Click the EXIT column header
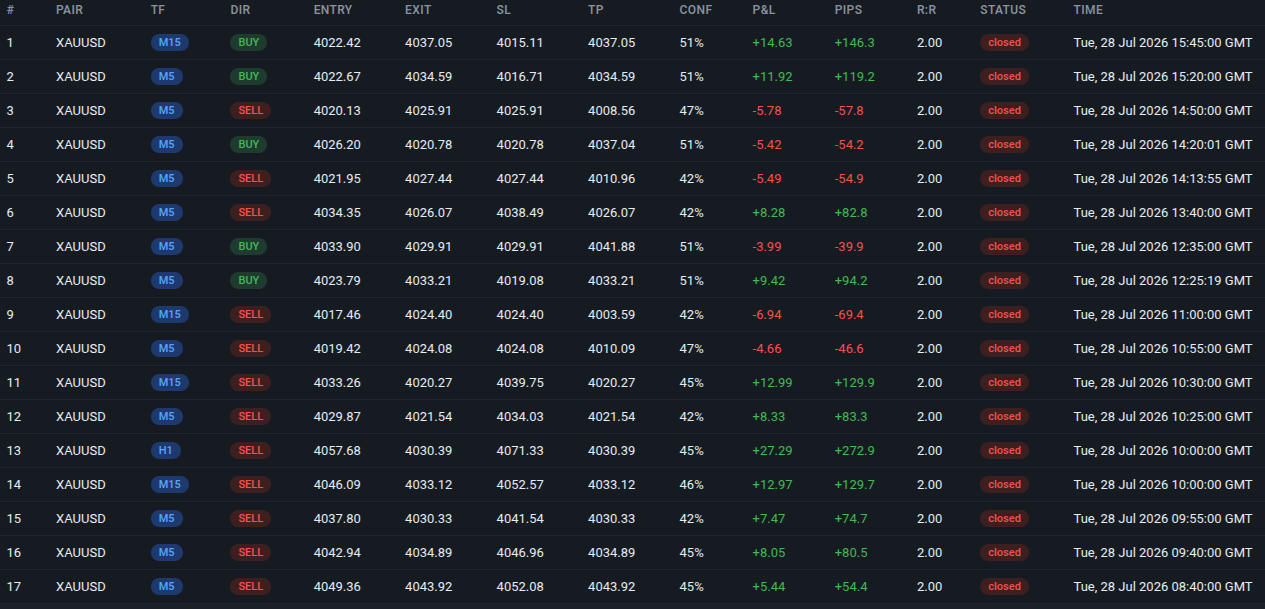Viewport: 1265px width, 609px height. coord(419,10)
